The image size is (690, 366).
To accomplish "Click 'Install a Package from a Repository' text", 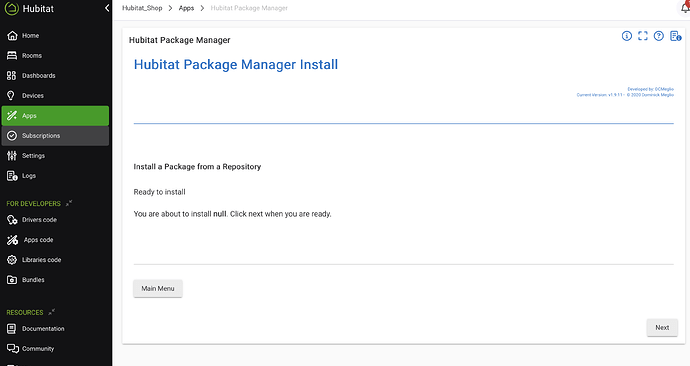I will click(197, 167).
